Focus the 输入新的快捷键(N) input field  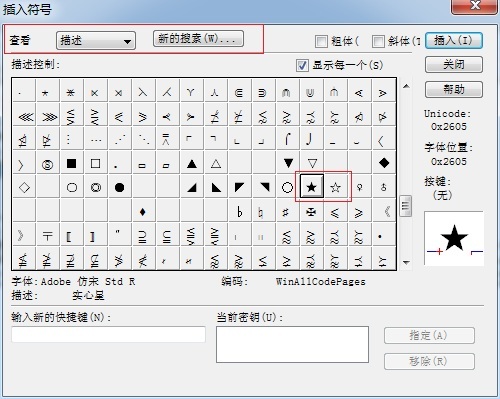(108, 334)
